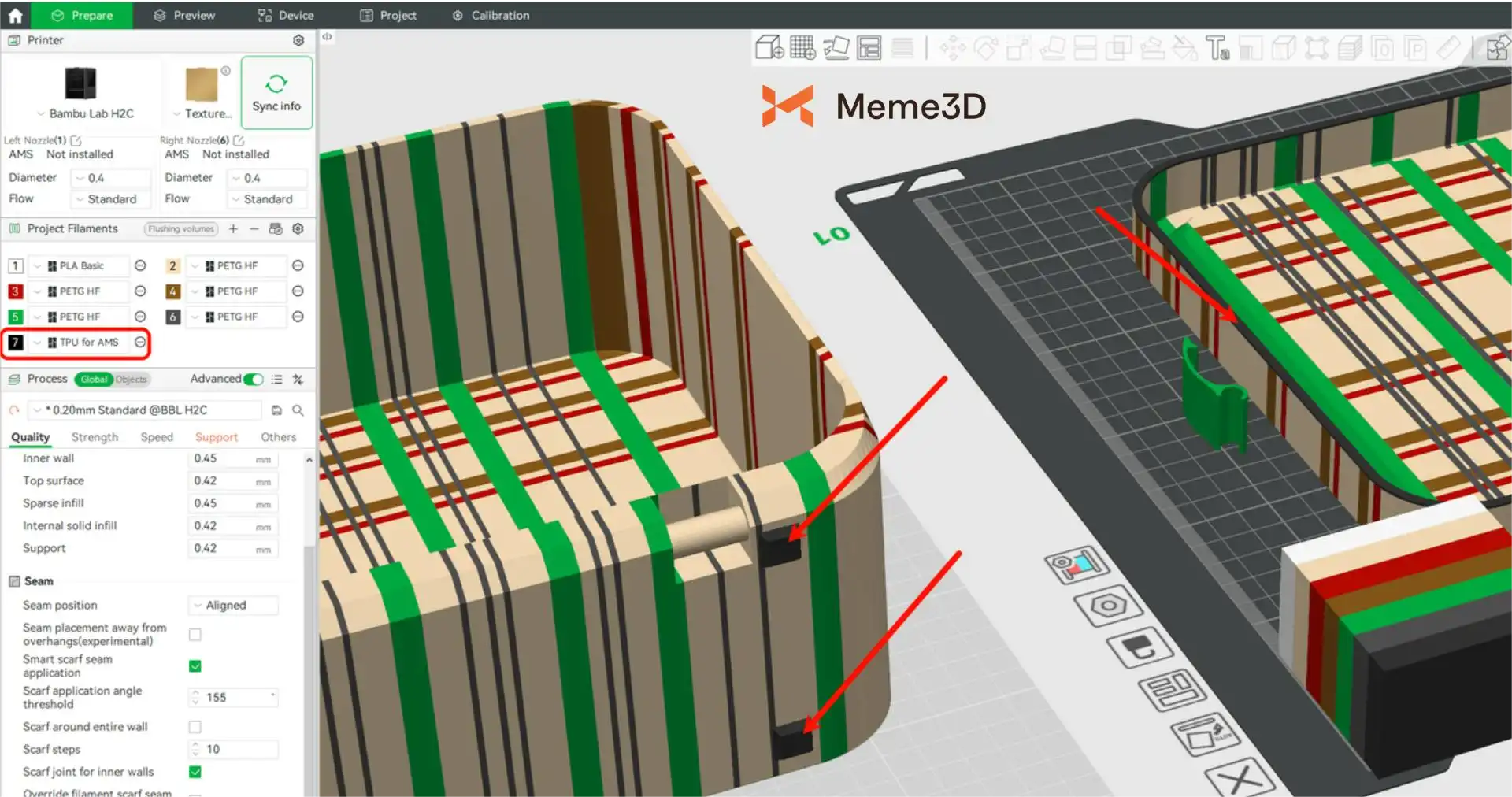This screenshot has height=797, width=1512.
Task: Open the Strength settings tab
Action: [94, 437]
